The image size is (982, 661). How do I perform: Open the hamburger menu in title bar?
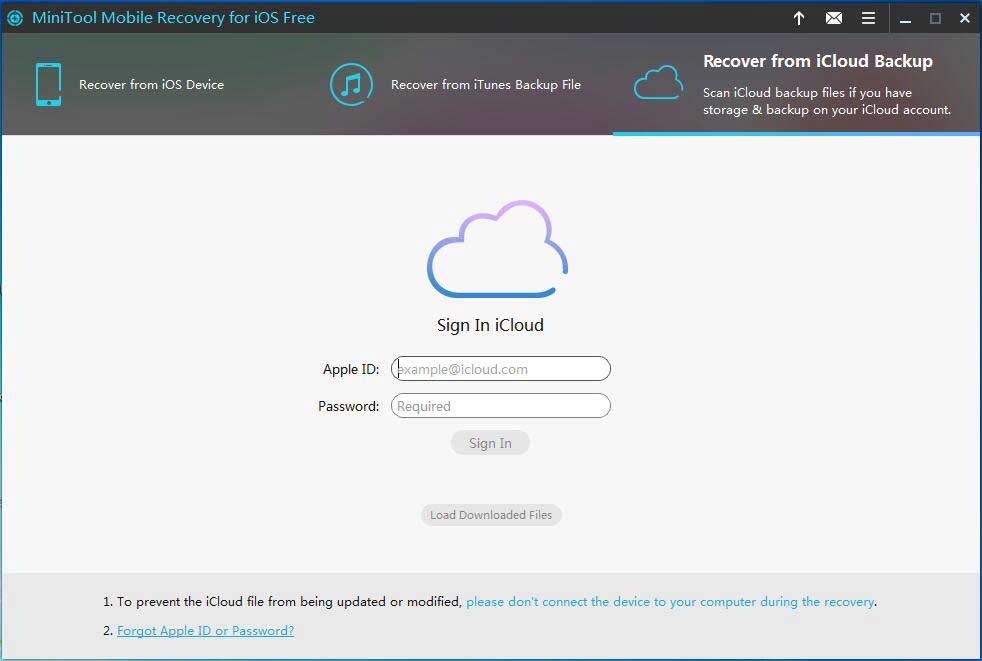click(868, 18)
